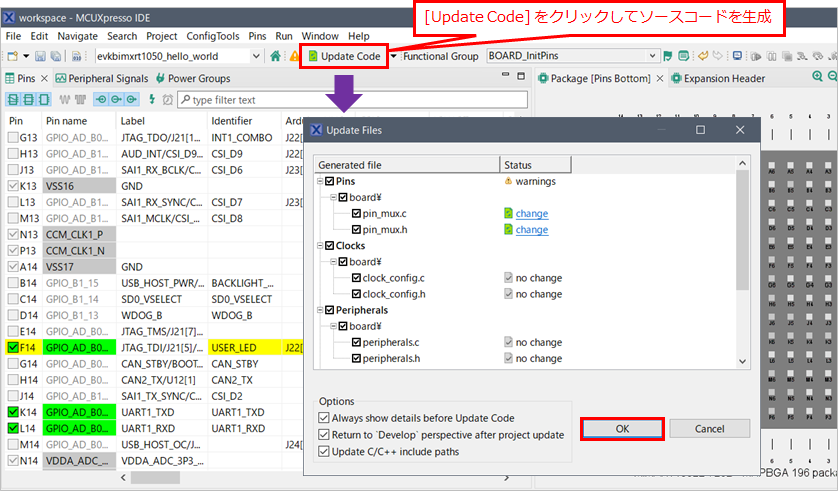
Task: Collapse board¥ folder under Pins
Action: pos(333,197)
